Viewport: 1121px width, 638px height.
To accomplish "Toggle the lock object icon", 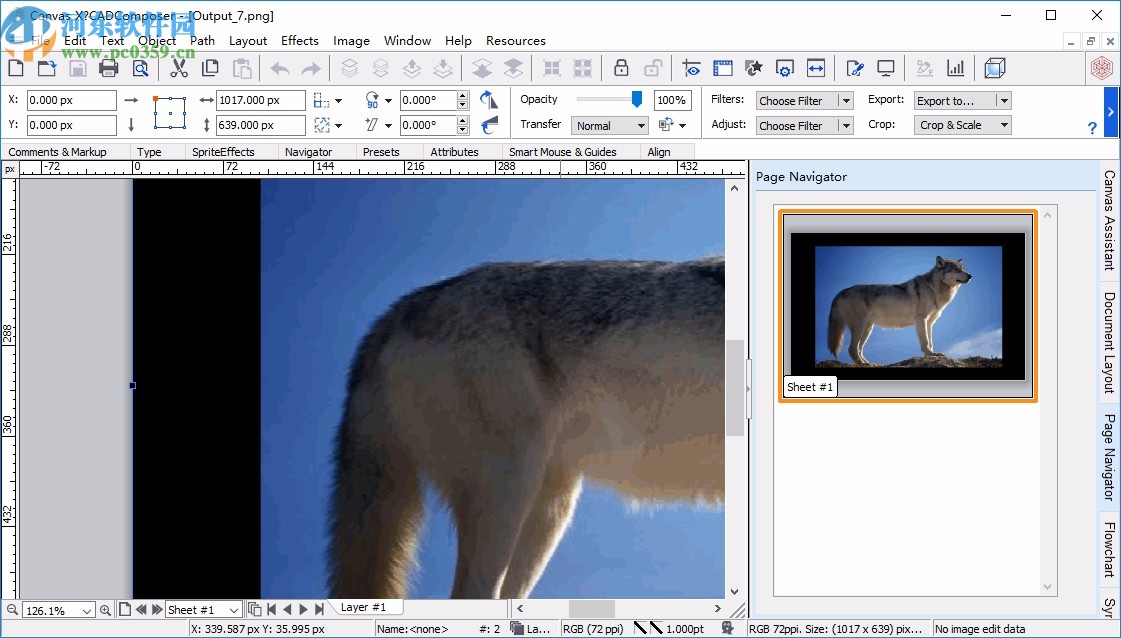I will tap(620, 68).
